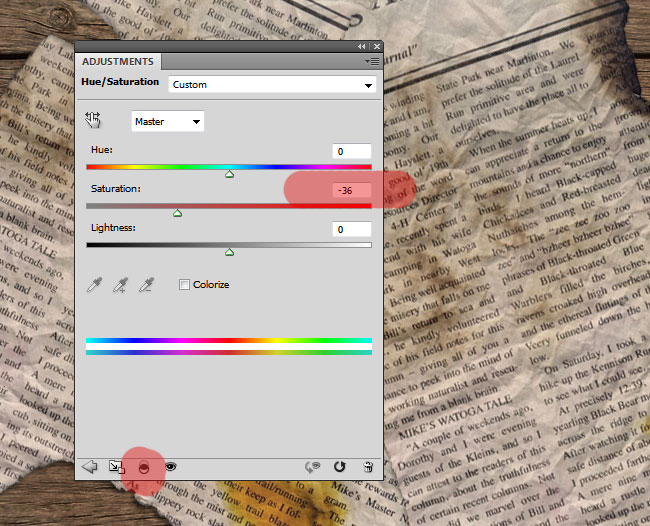This screenshot has width=650, height=526.
Task: Click the lower adjusted color spectrum bar
Action: 229,352
